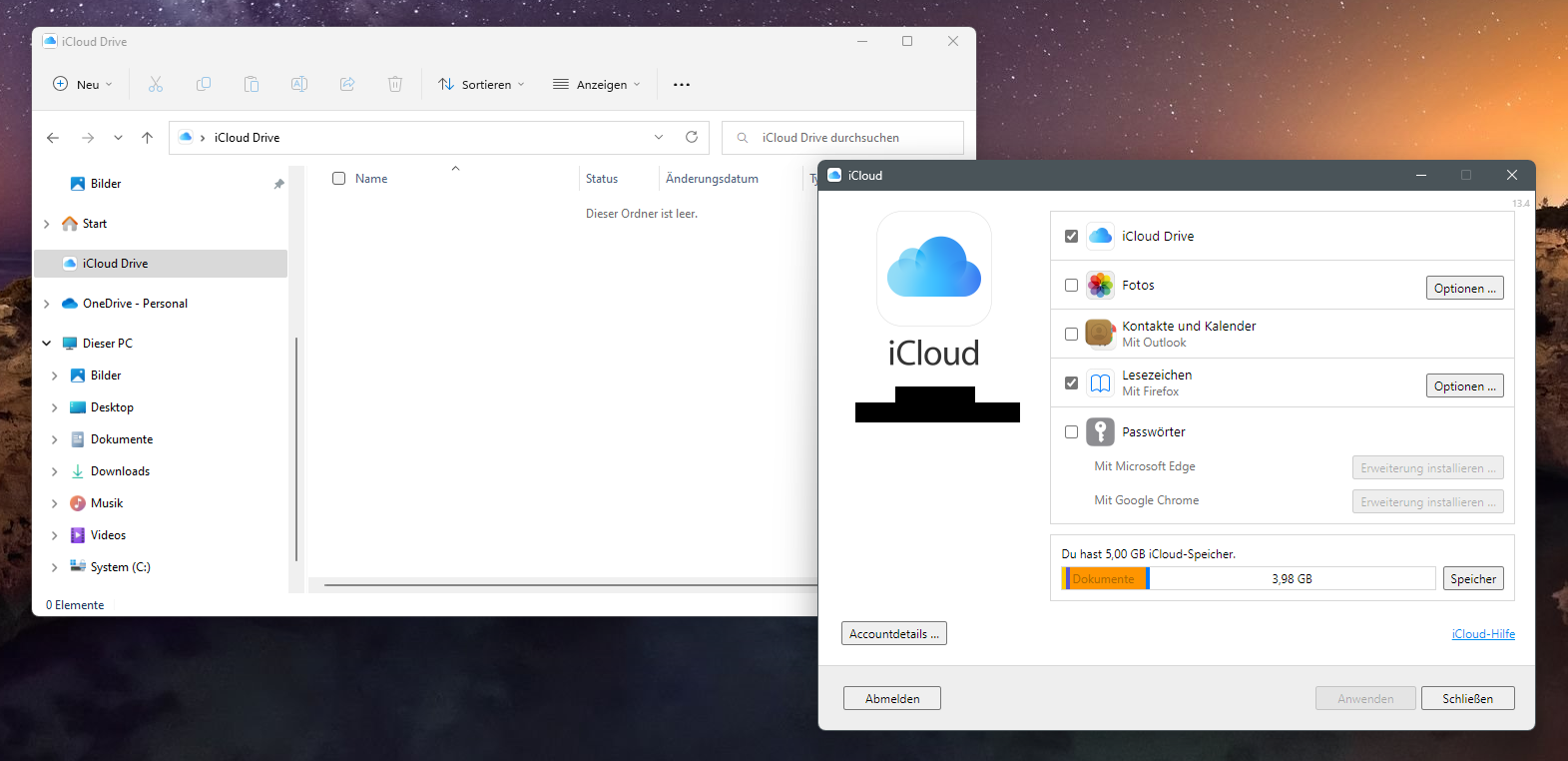Image resolution: width=1568 pixels, height=761 pixels.
Task: Click the pin icon next to Bilder
Action: tap(278, 184)
